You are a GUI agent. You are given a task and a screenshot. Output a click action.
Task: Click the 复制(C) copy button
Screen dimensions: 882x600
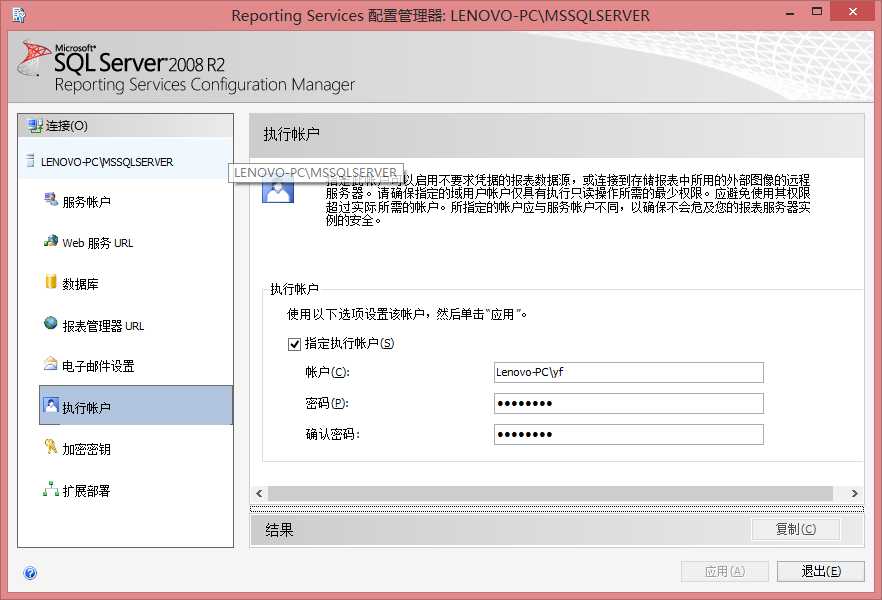click(795, 529)
